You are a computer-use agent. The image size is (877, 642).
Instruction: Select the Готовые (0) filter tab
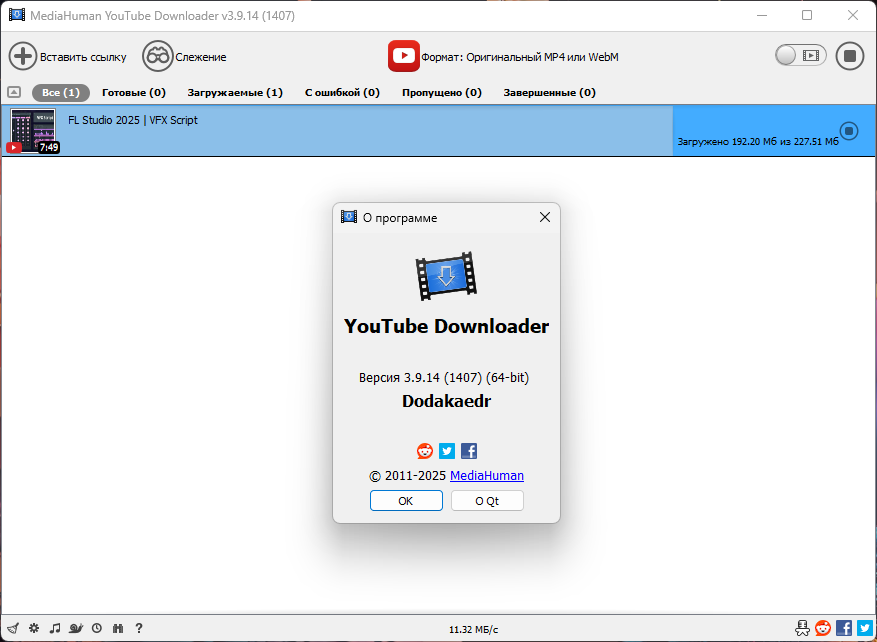(134, 92)
